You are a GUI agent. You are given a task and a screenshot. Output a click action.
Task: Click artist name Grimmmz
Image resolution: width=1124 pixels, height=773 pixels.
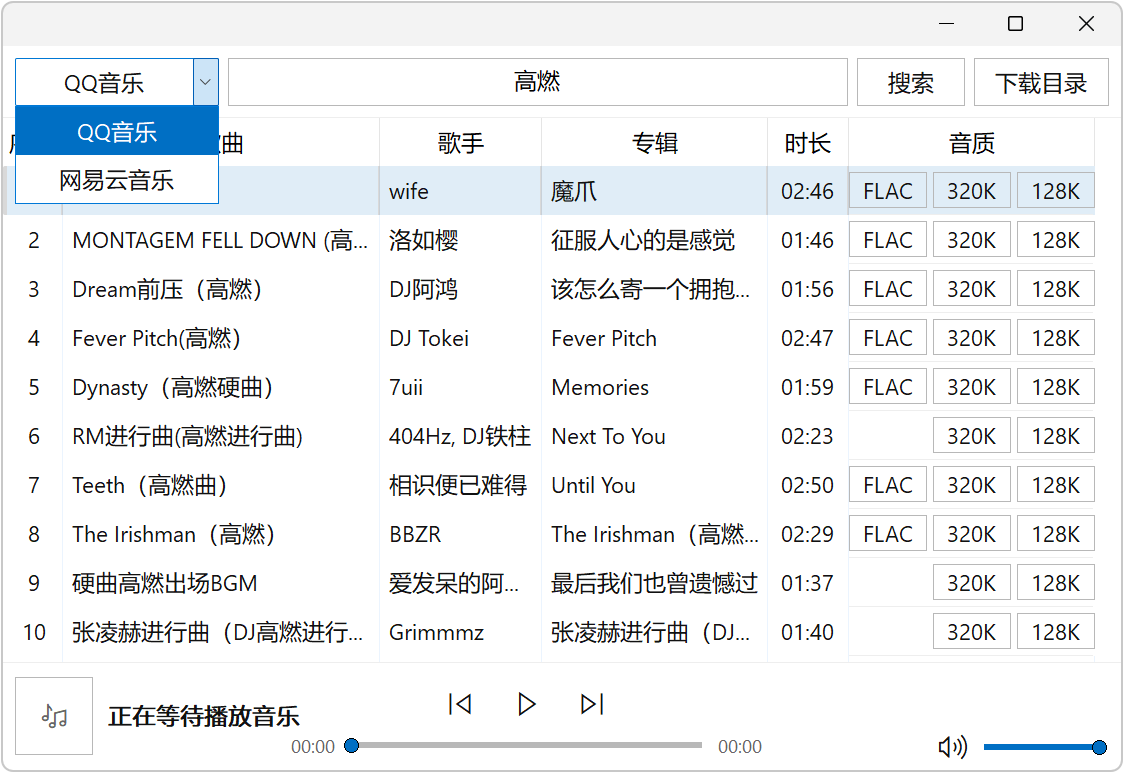click(436, 632)
